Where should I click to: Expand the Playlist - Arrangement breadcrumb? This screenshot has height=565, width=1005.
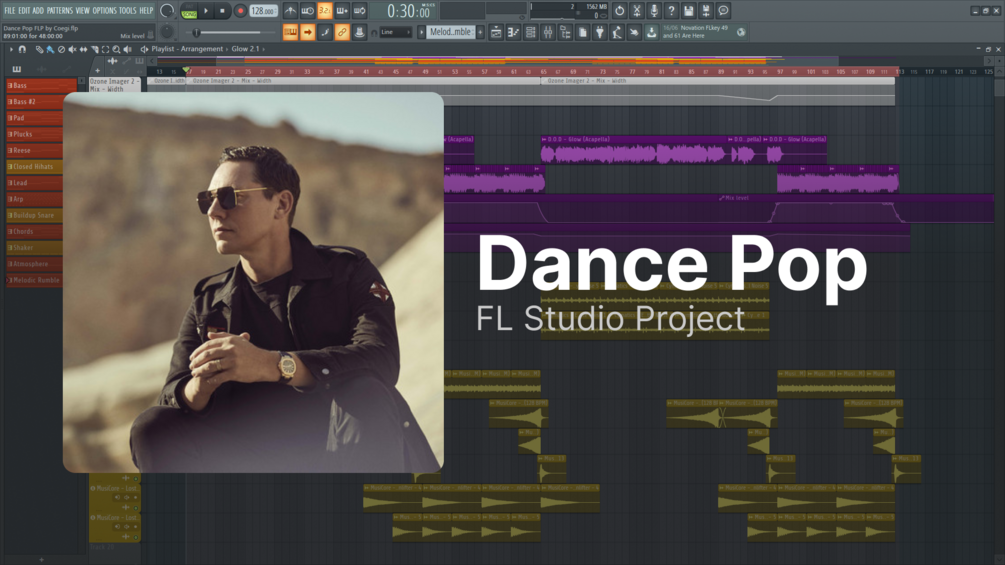point(187,49)
